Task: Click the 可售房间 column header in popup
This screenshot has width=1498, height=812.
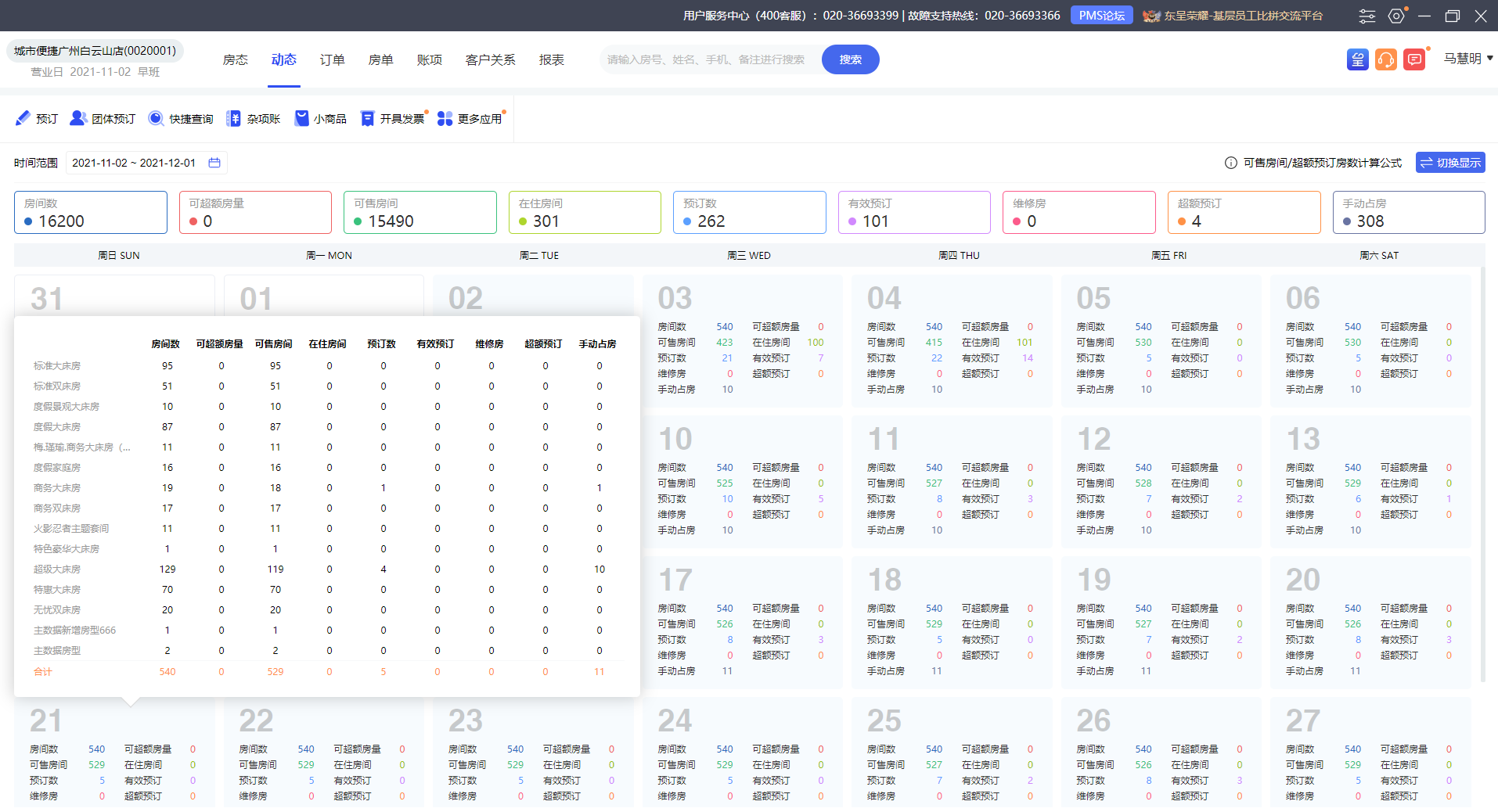Action: point(273,343)
